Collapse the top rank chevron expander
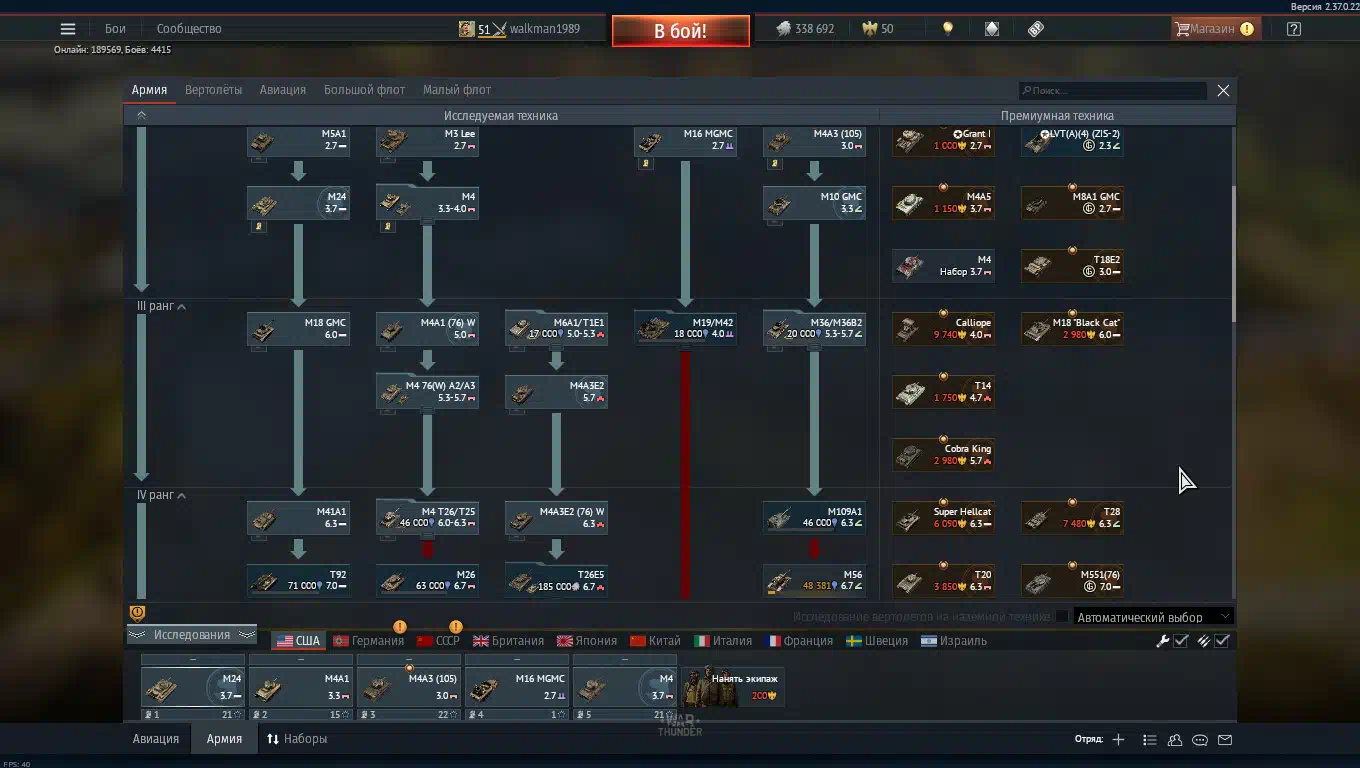1360x768 pixels. tap(141, 115)
